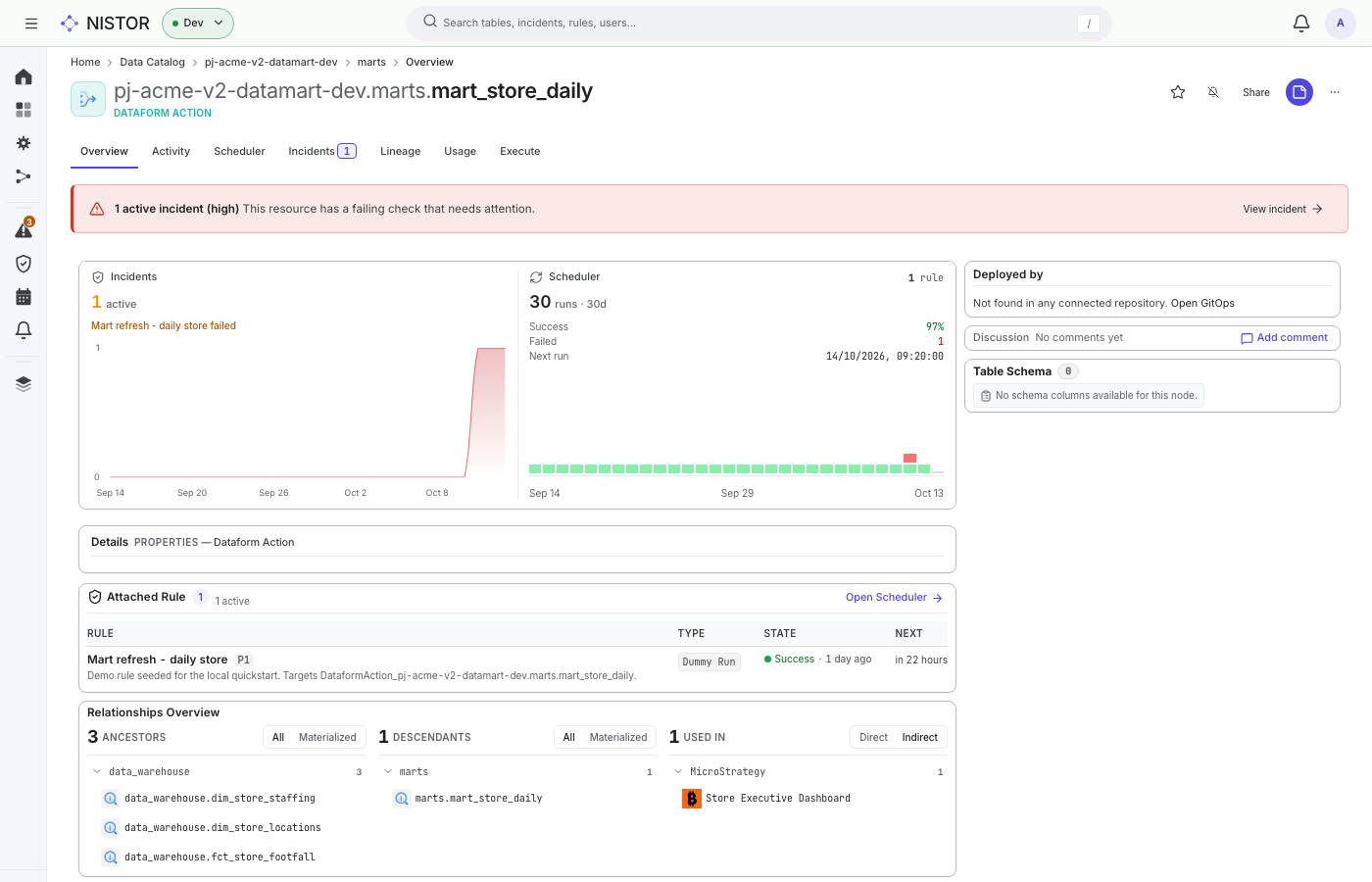The width and height of the screenshot is (1372, 882).
Task: Open the lineage graph sidebar icon
Action: tap(24, 176)
